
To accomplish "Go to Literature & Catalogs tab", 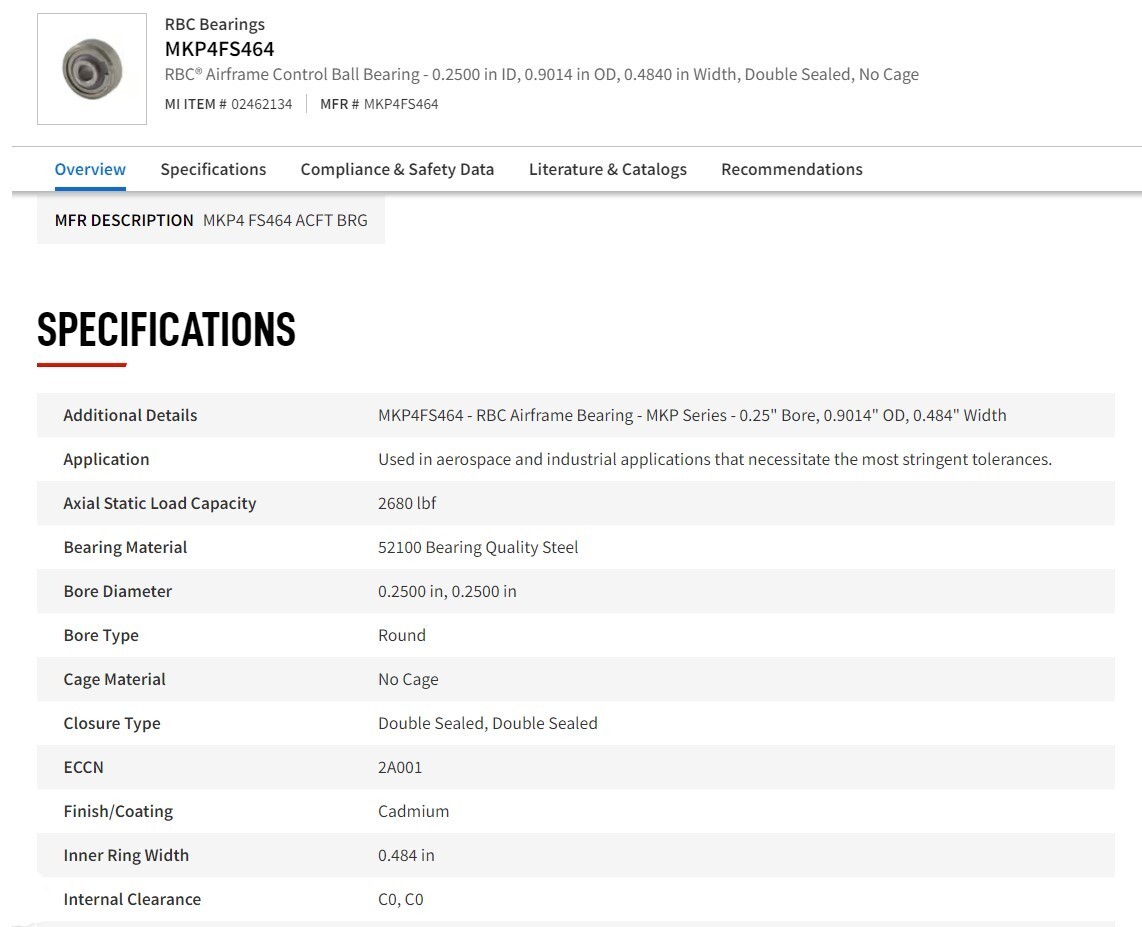I will coord(607,169).
